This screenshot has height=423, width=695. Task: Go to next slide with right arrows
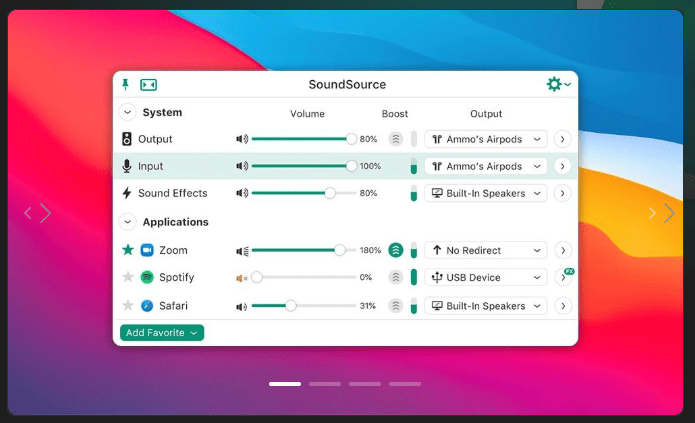pos(662,213)
